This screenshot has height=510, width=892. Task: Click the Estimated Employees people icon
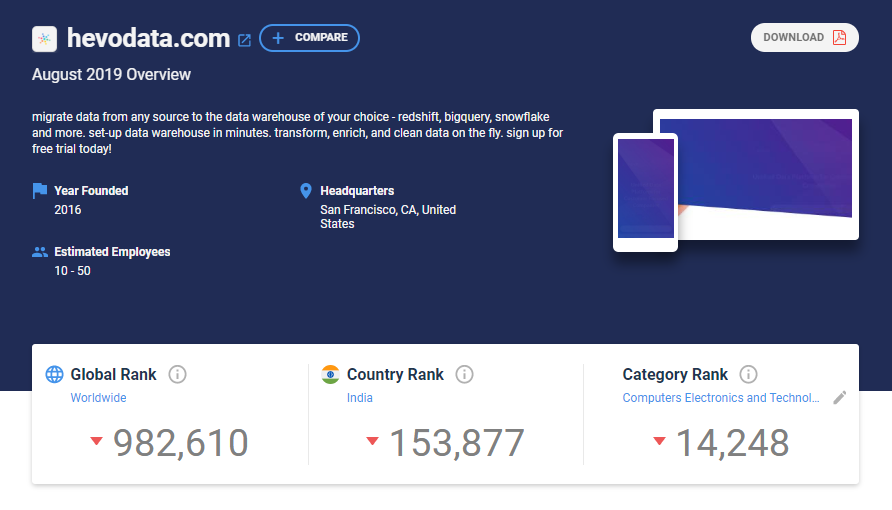tap(40, 252)
